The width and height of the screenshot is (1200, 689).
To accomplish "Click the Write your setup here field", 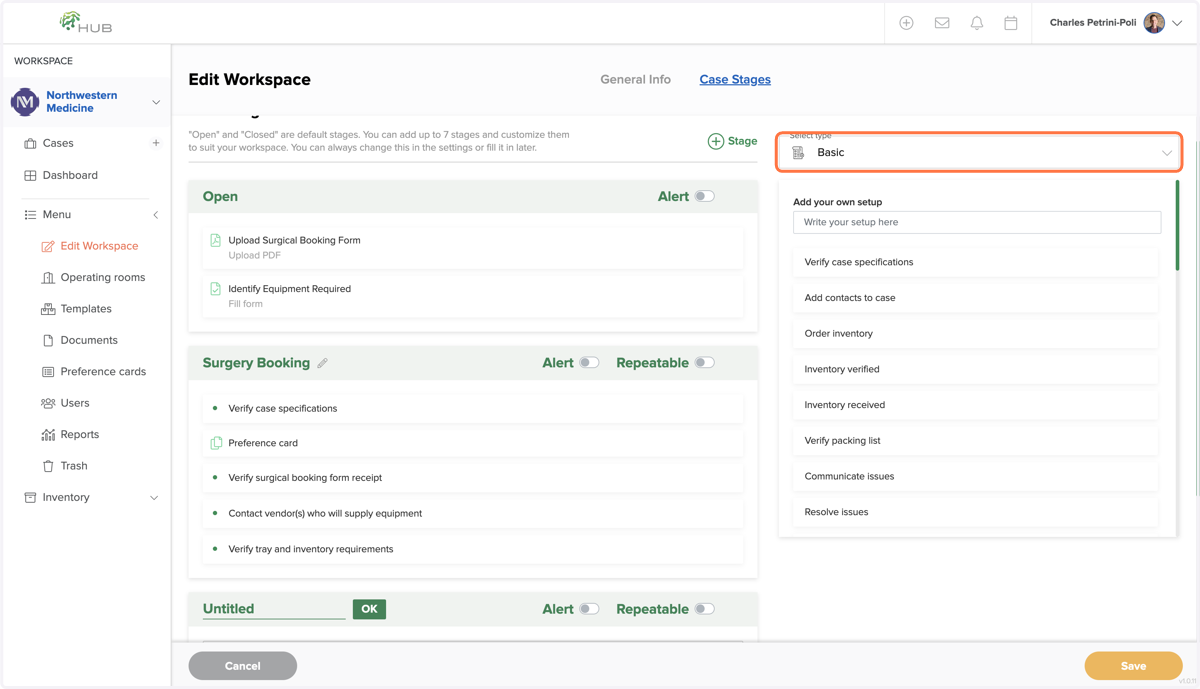I will click(x=977, y=222).
